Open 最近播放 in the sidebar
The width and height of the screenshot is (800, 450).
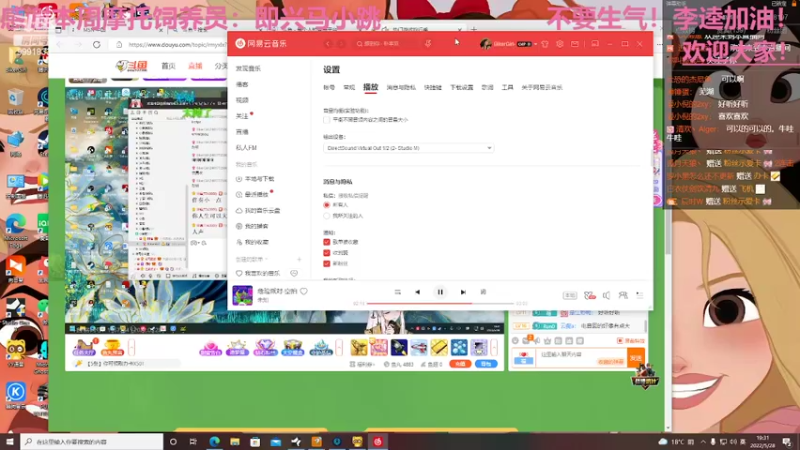[252, 194]
